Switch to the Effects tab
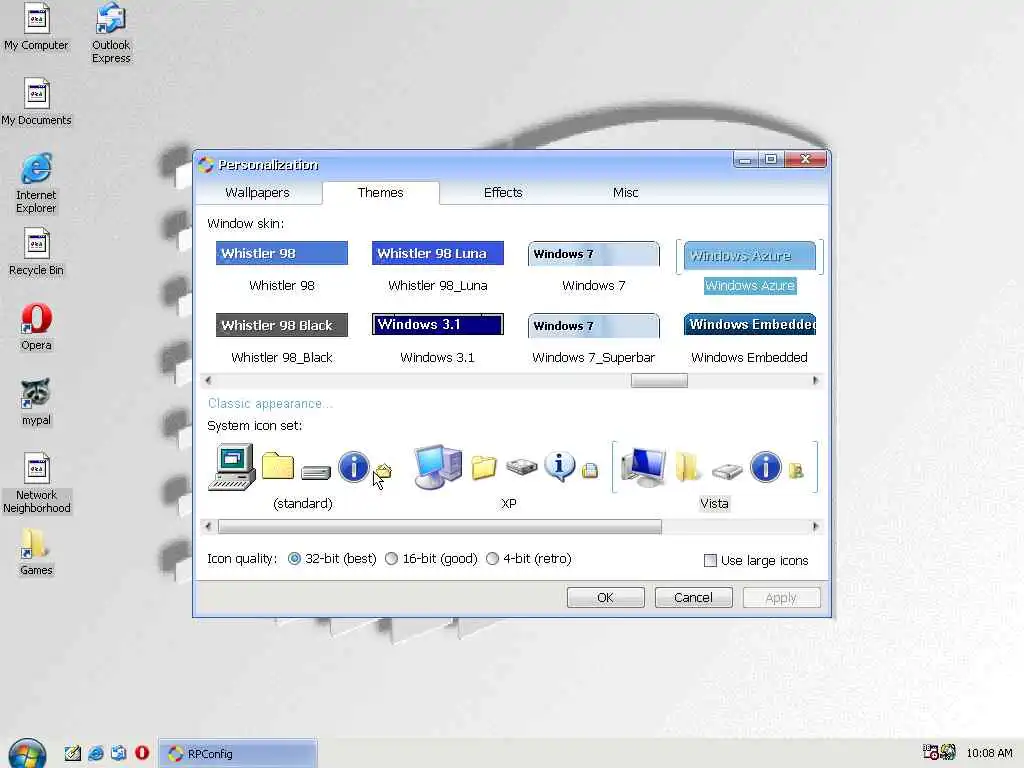This screenshot has width=1024, height=768. pos(503,193)
